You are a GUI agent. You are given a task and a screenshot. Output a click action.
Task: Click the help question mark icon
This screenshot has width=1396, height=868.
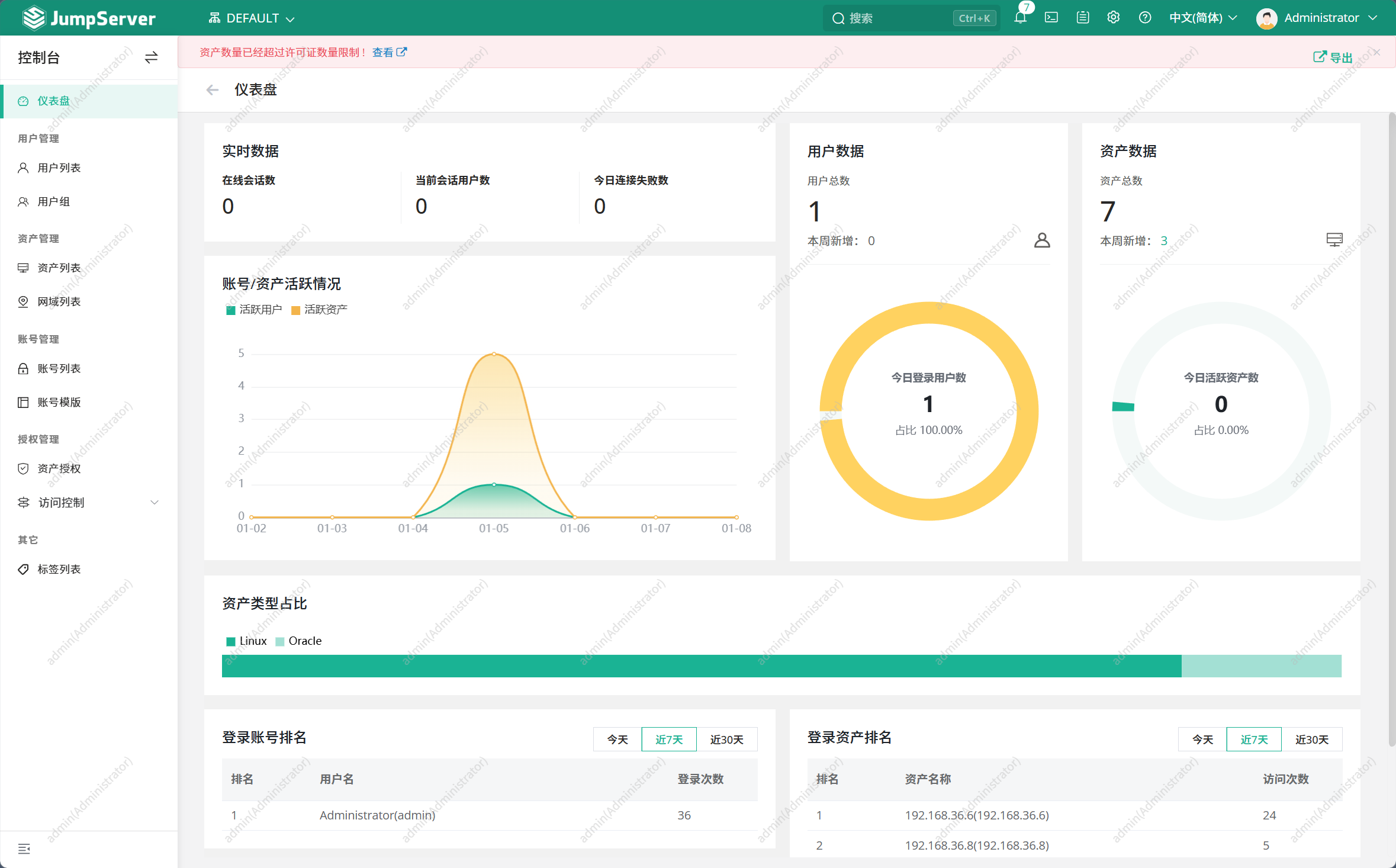tap(1145, 18)
